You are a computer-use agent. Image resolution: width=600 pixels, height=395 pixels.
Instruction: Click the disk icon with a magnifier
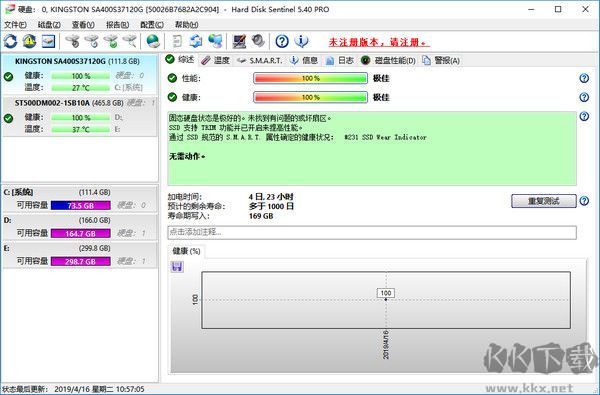pos(130,41)
